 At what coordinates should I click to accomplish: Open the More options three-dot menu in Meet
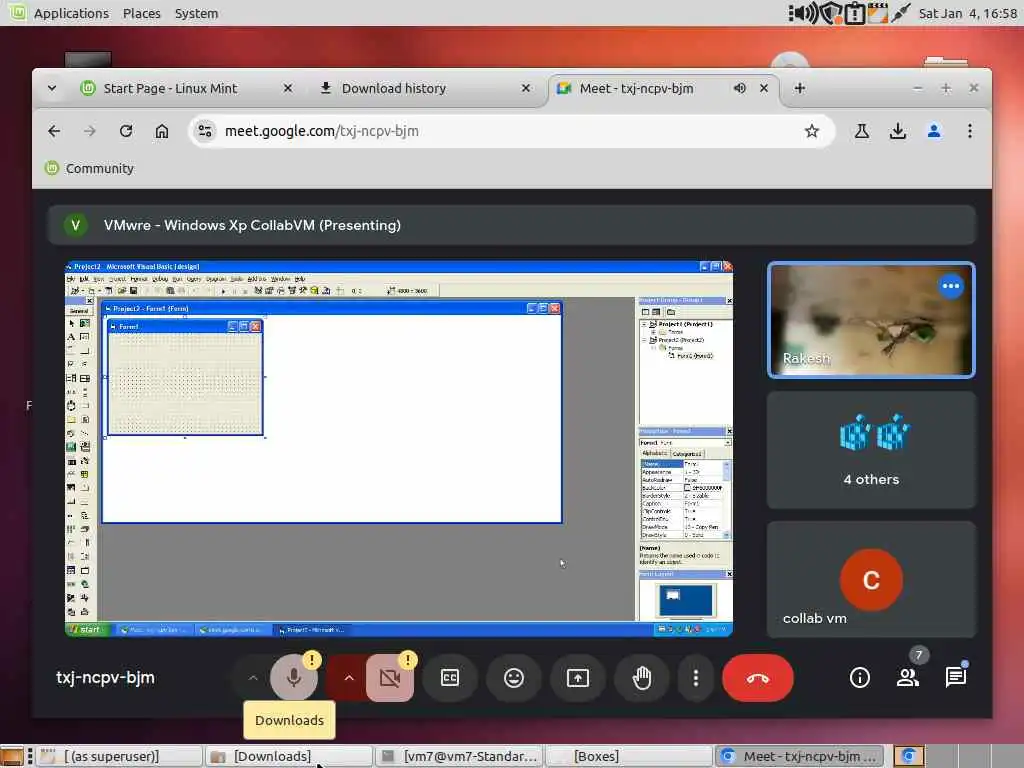696,678
